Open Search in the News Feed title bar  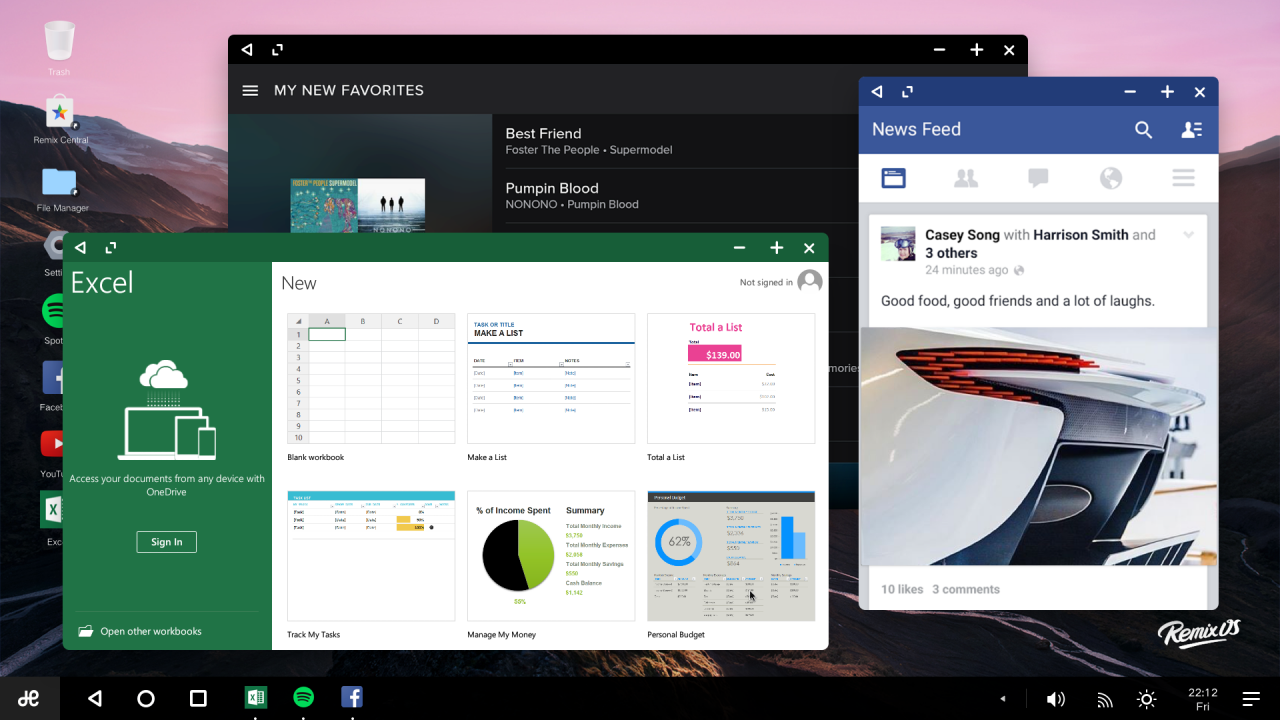click(1143, 130)
